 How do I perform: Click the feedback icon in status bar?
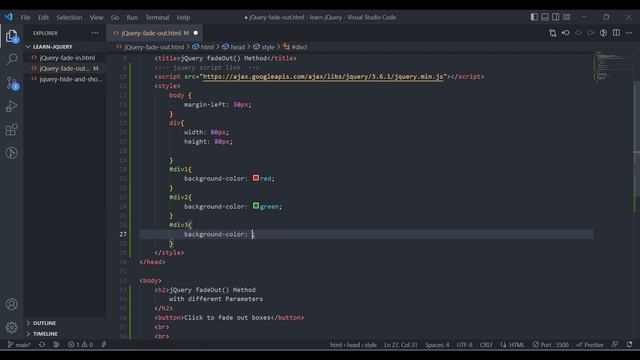pos(615,345)
